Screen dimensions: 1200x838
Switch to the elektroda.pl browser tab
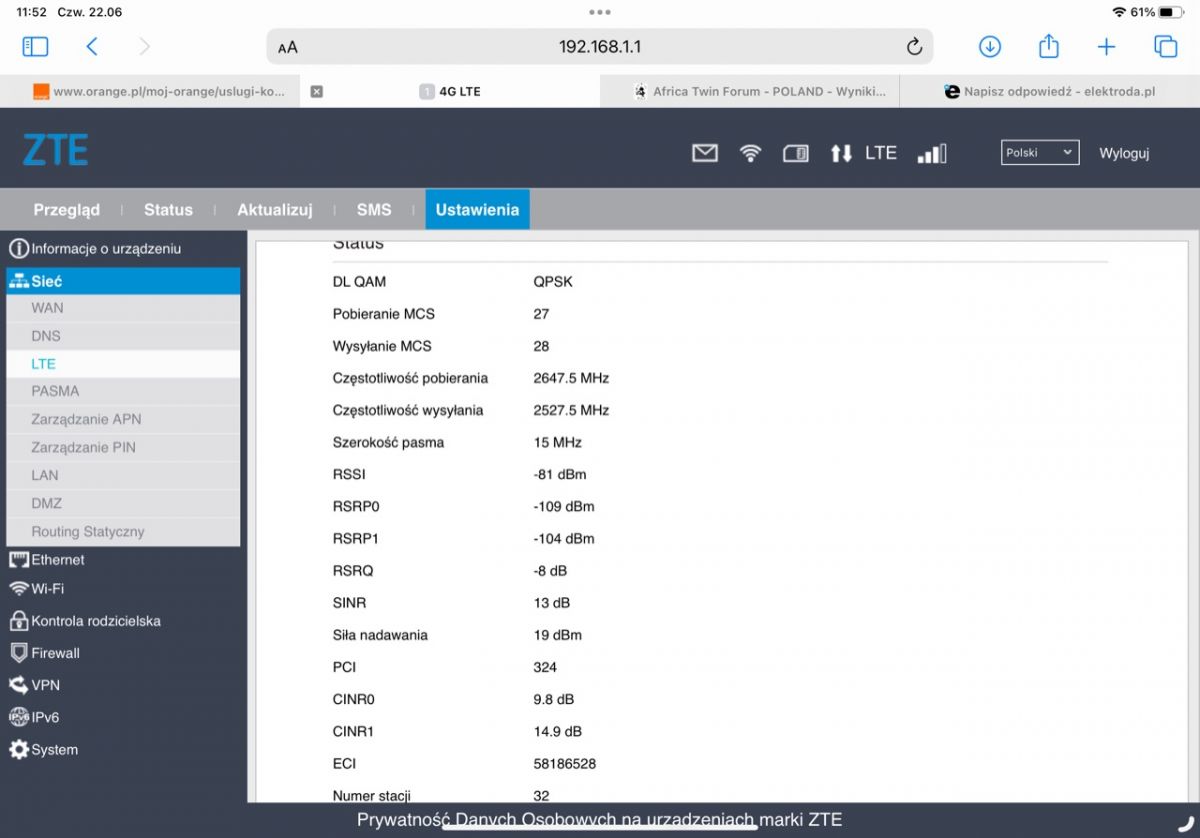(1050, 91)
